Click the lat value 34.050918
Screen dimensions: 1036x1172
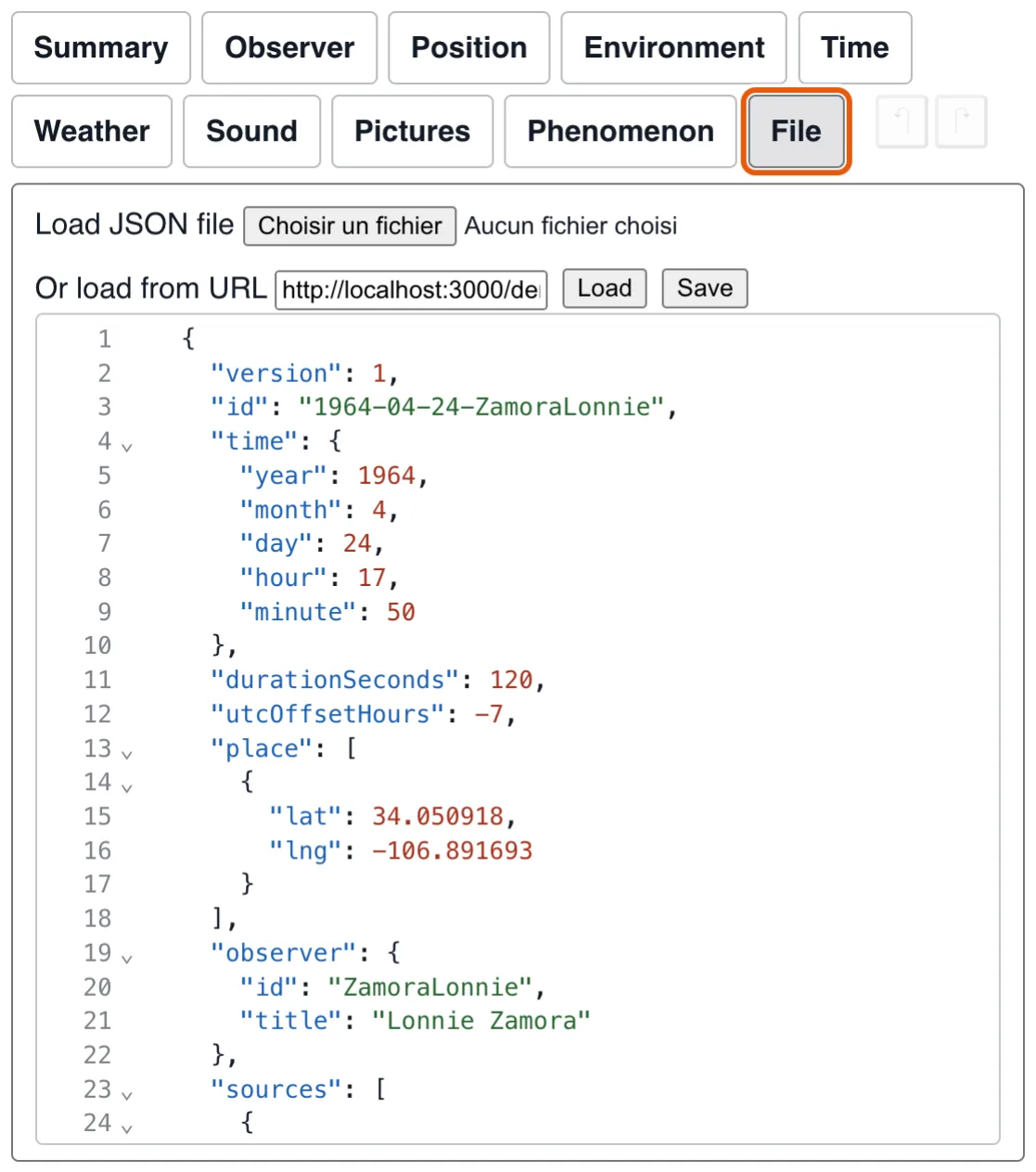pos(438,816)
